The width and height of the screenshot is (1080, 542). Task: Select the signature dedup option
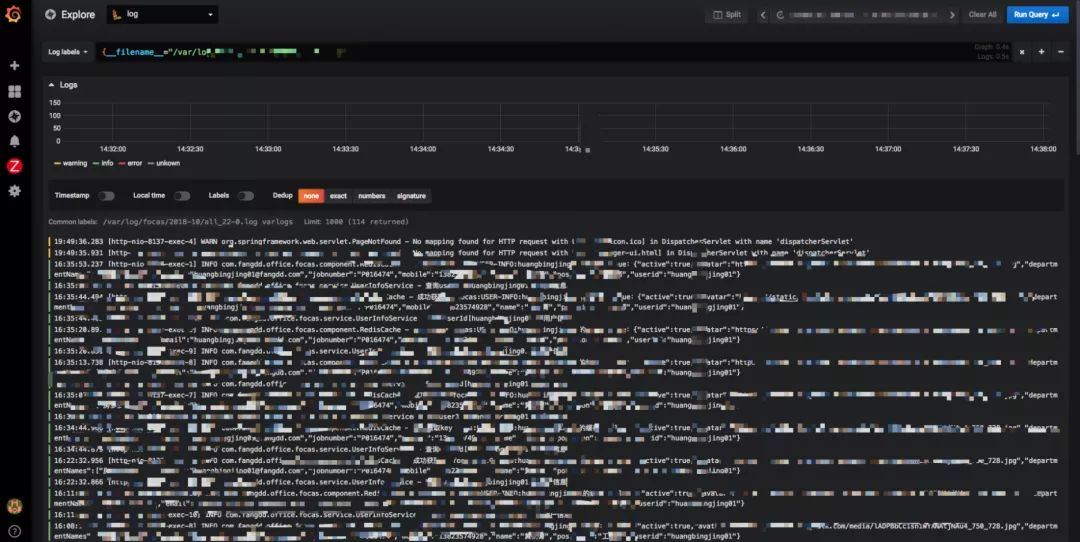(411, 196)
